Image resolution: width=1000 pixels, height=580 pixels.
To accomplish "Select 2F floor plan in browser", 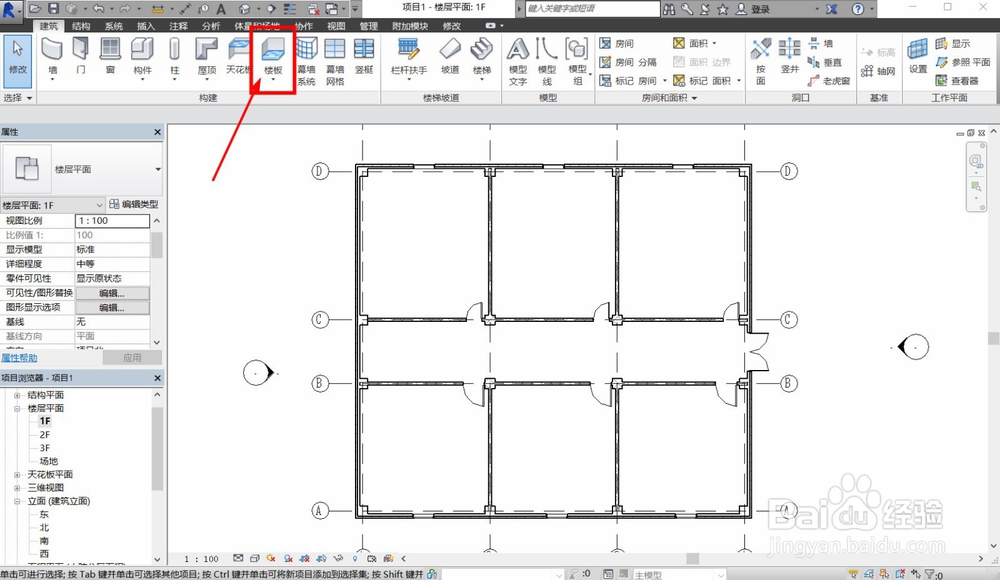I will pos(45,435).
